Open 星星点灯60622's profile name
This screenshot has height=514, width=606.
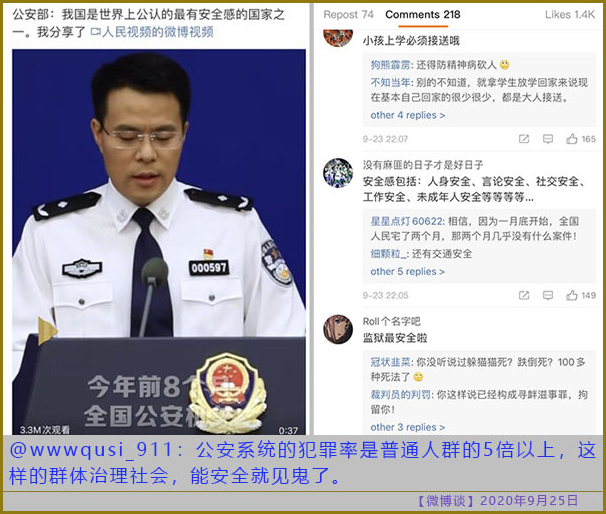point(406,221)
